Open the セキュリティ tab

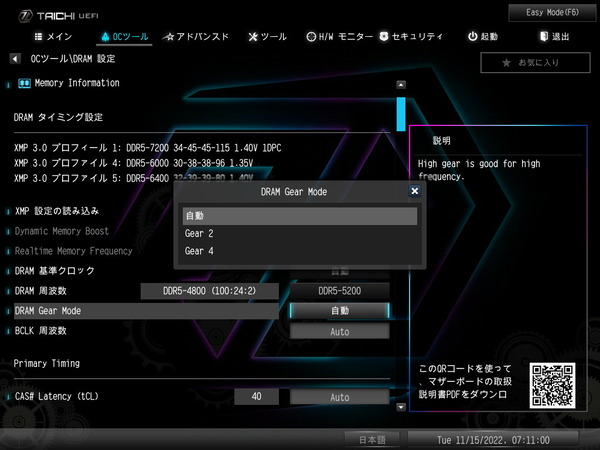click(x=411, y=37)
